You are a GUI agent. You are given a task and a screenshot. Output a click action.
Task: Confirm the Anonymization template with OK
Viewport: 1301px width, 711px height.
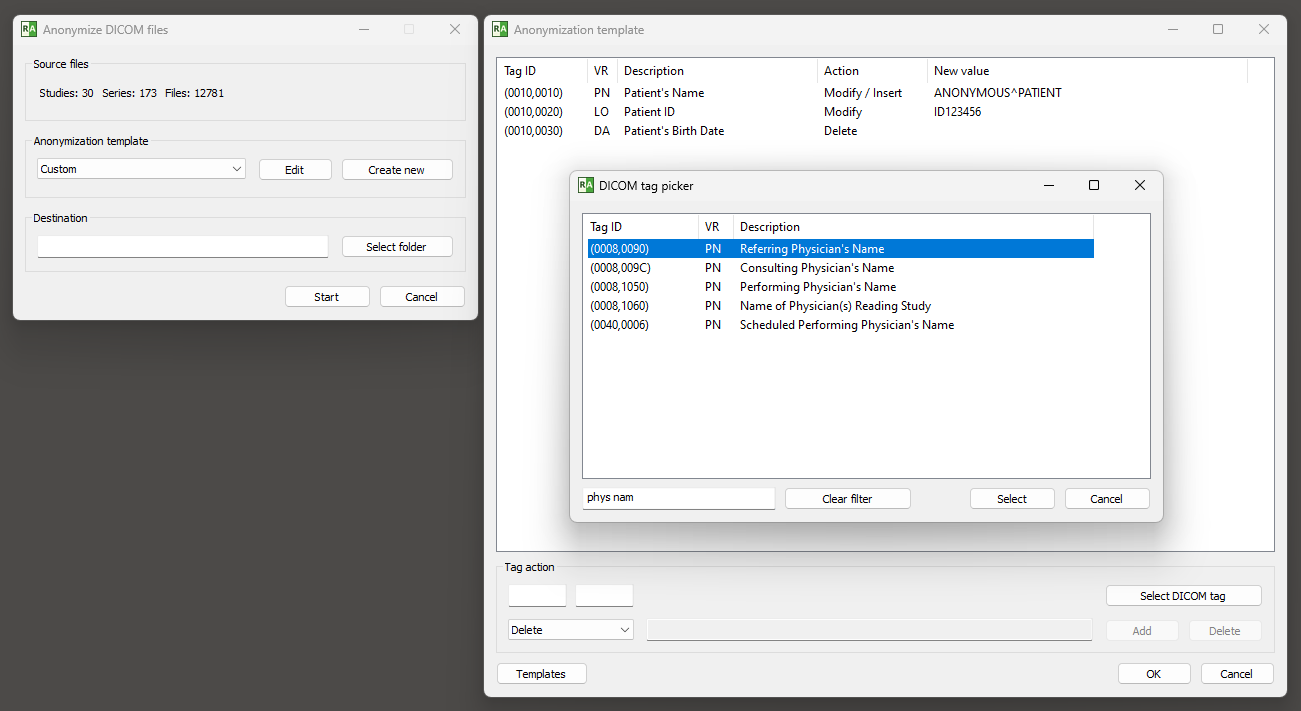point(1154,673)
